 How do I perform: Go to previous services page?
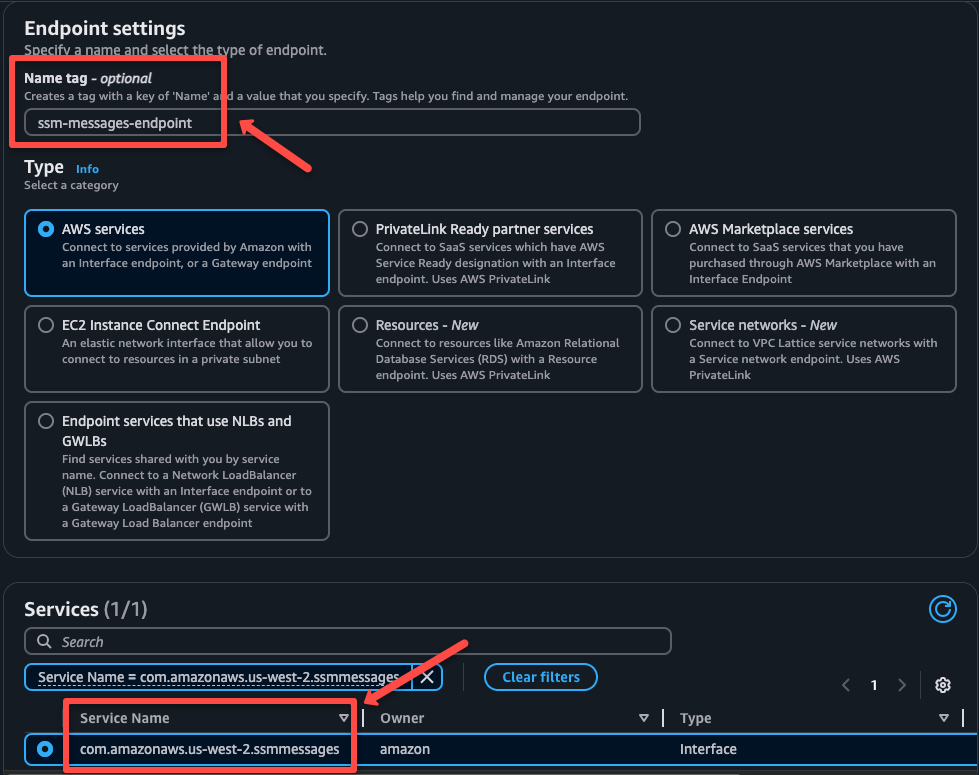pyautogui.click(x=846, y=685)
